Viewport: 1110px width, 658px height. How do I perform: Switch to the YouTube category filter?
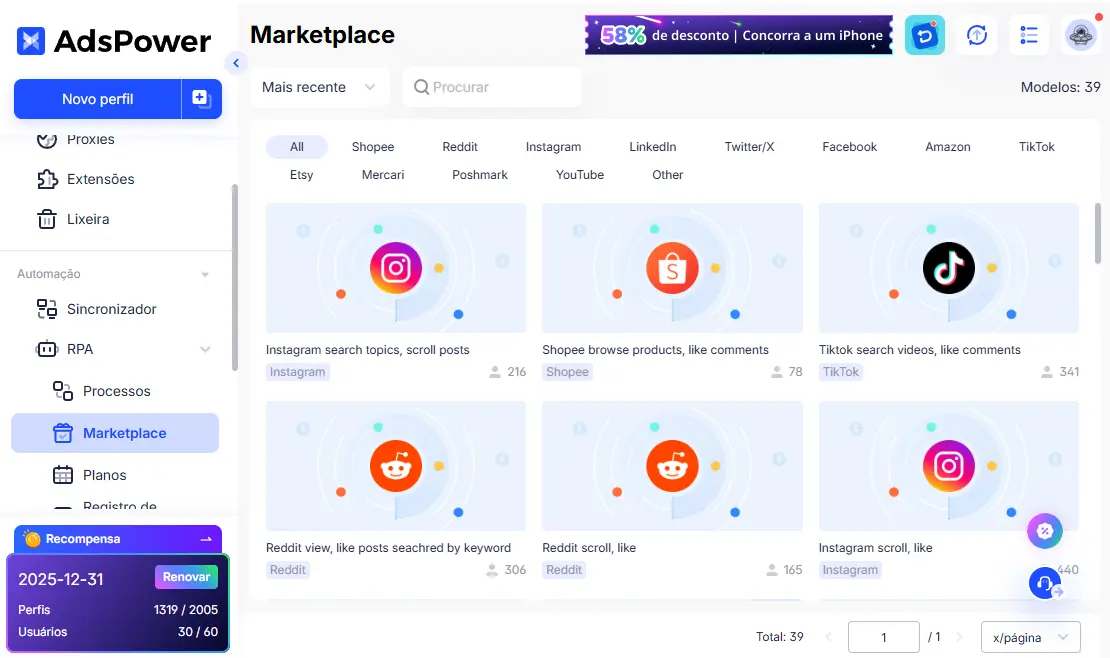(x=580, y=175)
